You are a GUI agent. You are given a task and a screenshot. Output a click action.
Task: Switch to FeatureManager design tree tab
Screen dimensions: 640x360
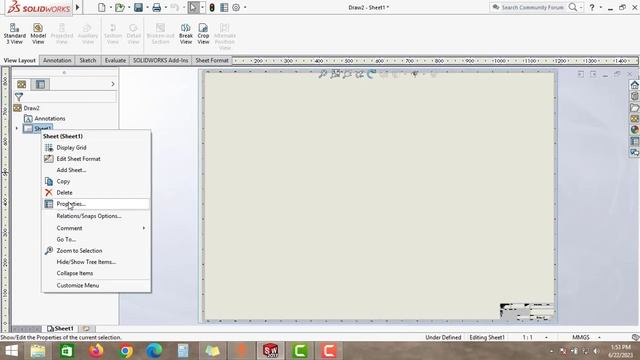pos(22,84)
